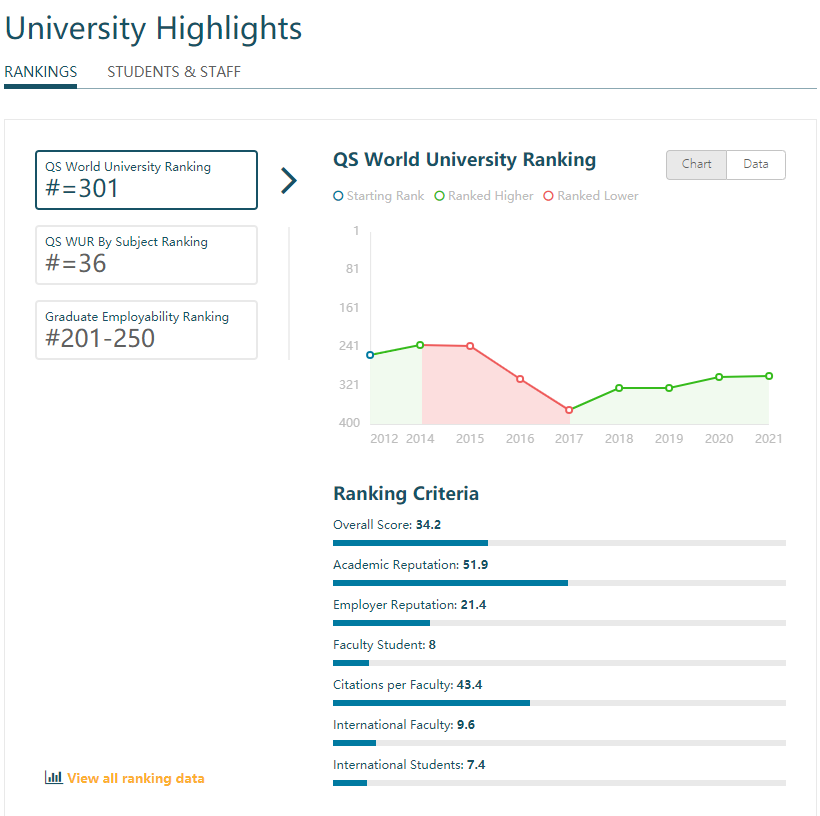Open View all ranking data link
Viewport: 820px width, 816px height.
click(x=136, y=778)
